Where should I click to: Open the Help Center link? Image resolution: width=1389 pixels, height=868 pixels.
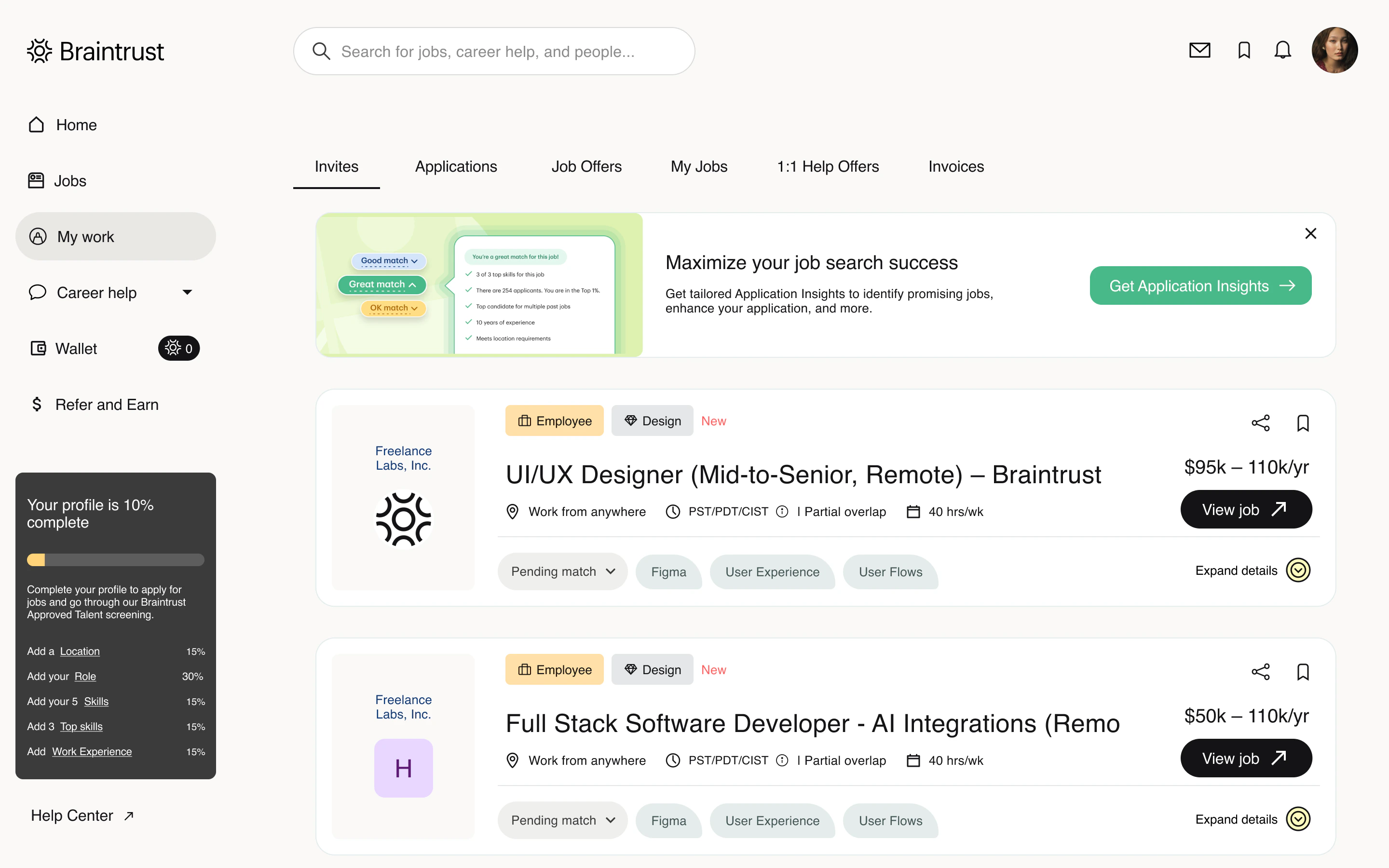coord(82,816)
